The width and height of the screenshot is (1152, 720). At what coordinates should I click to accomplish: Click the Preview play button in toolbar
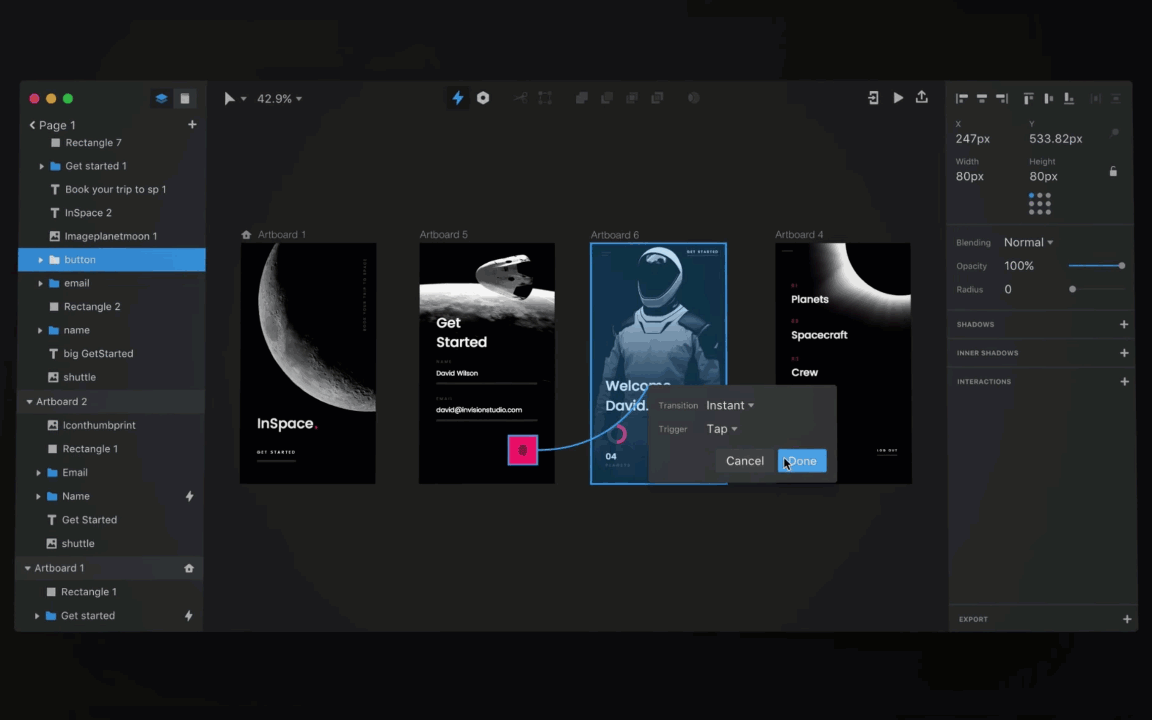click(898, 98)
